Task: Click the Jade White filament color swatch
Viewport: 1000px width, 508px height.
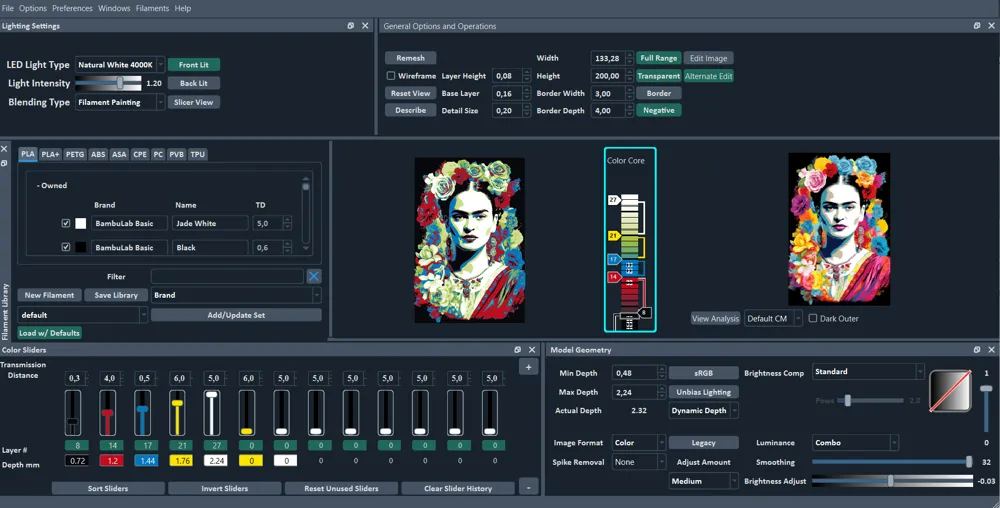Action: click(x=81, y=224)
